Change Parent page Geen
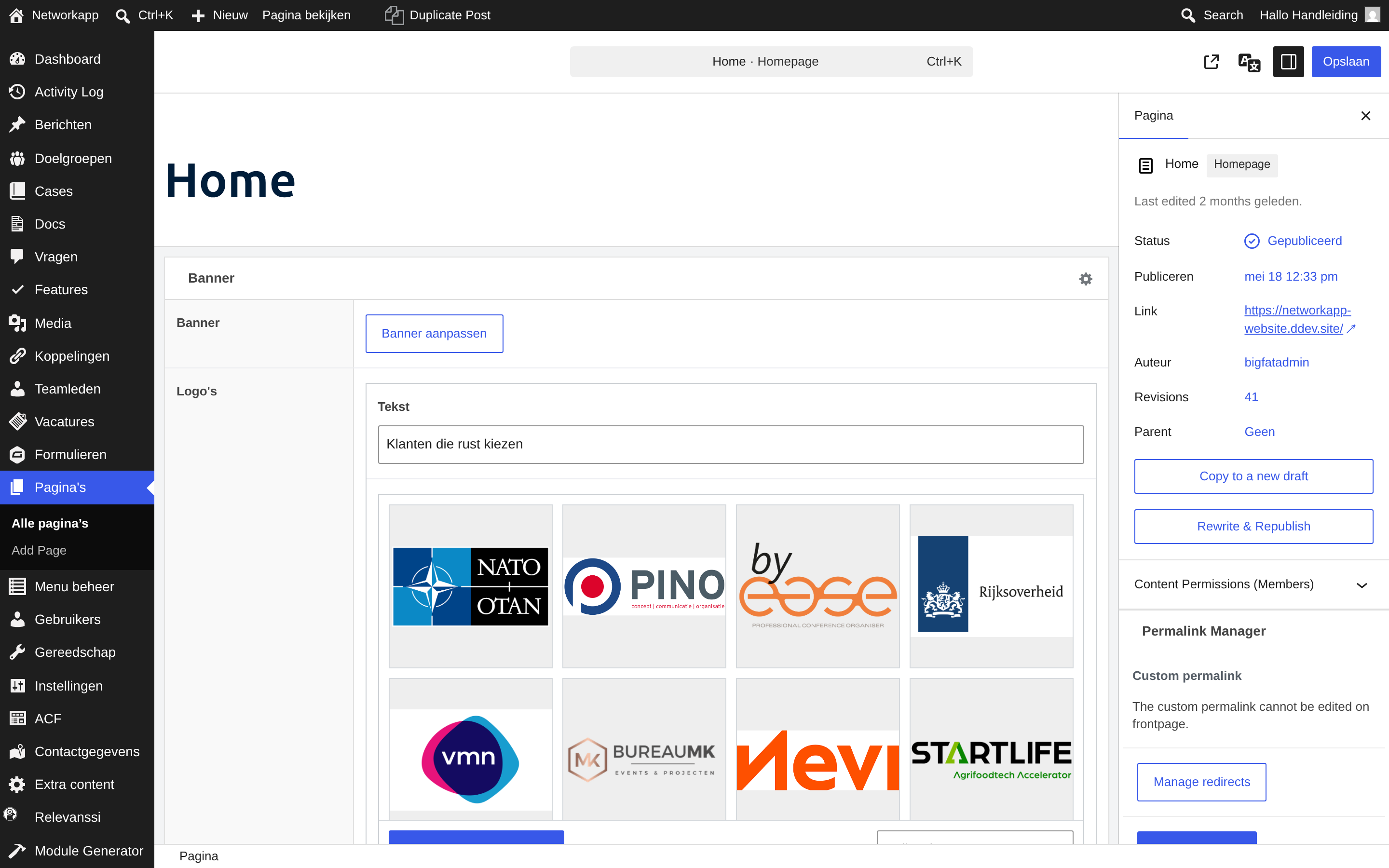The image size is (1389, 868). click(1259, 432)
